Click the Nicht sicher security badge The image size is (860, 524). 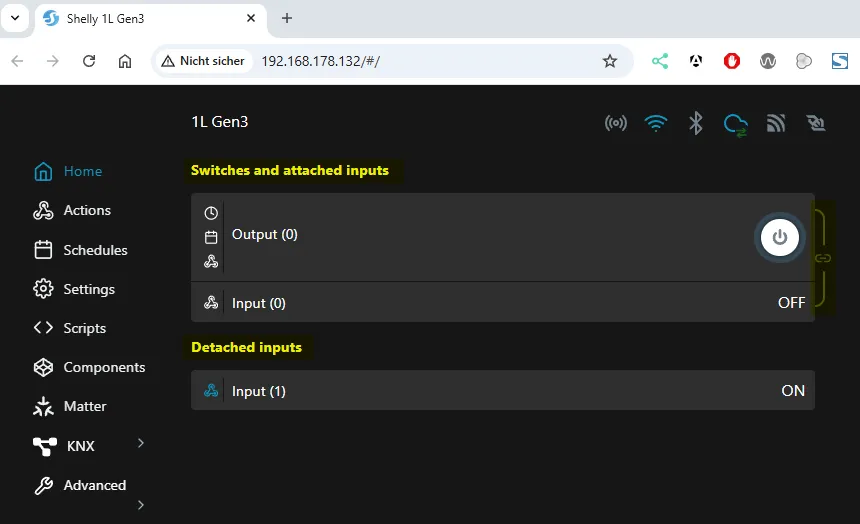point(203,61)
